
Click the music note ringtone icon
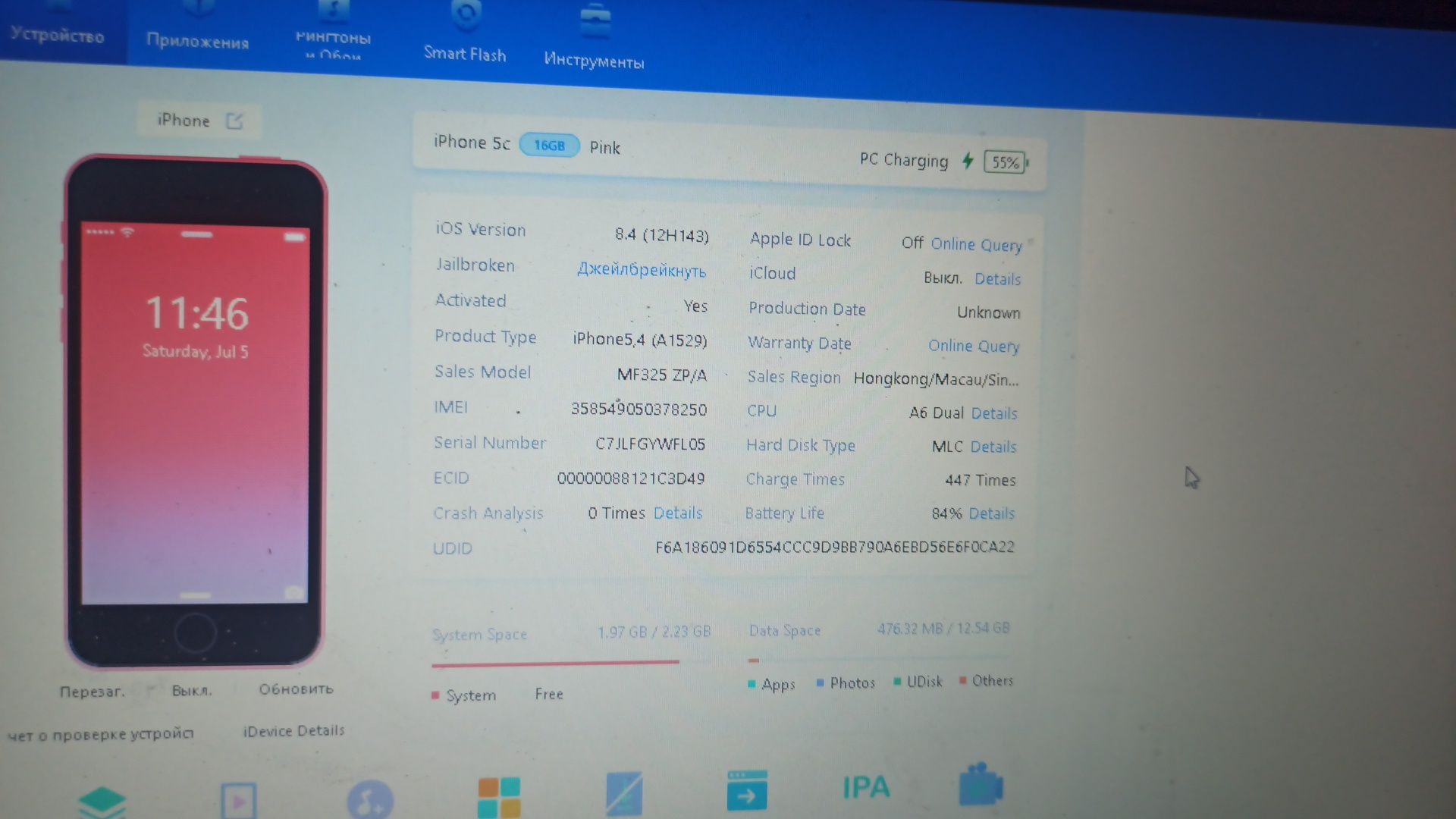coord(370,800)
